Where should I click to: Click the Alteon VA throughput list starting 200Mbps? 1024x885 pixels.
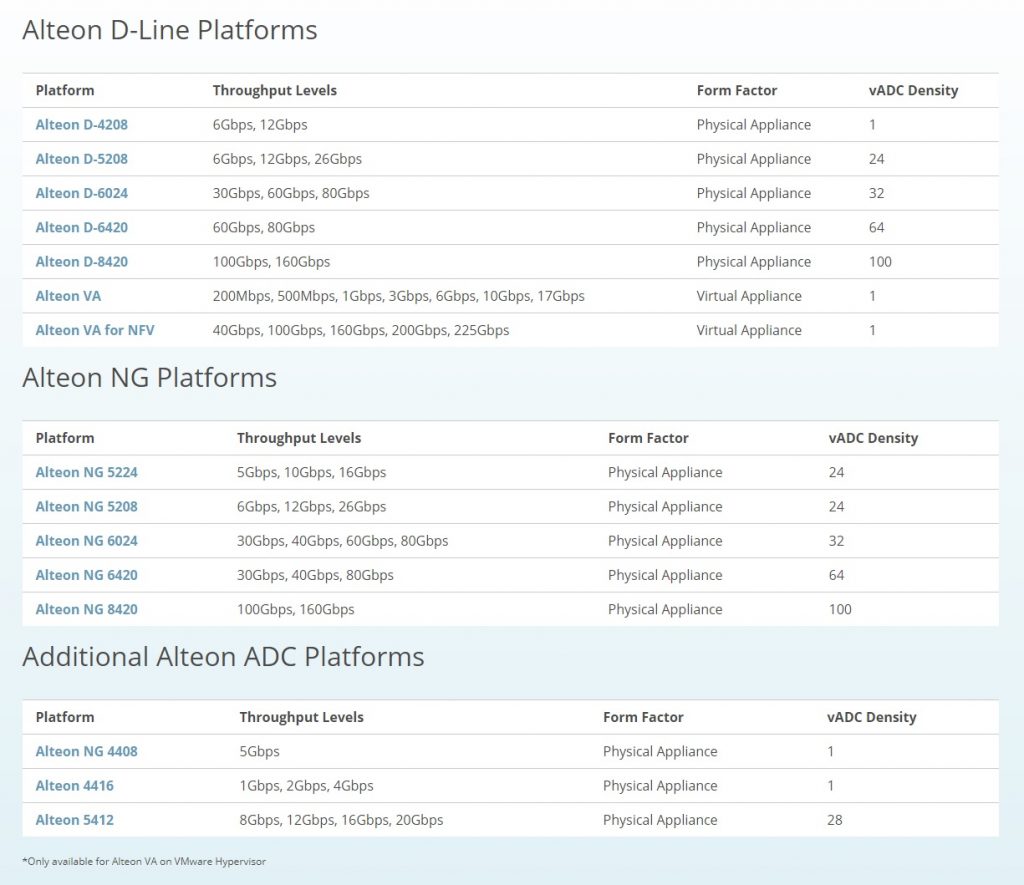click(x=398, y=296)
